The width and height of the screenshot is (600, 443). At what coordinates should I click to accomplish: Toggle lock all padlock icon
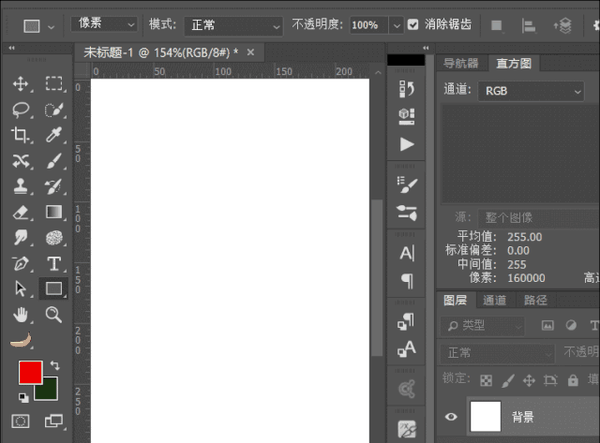[x=573, y=380]
